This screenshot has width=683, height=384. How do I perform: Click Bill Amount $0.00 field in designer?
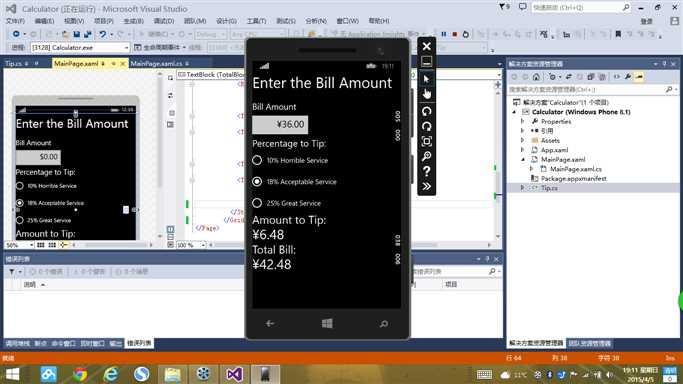tap(38, 157)
